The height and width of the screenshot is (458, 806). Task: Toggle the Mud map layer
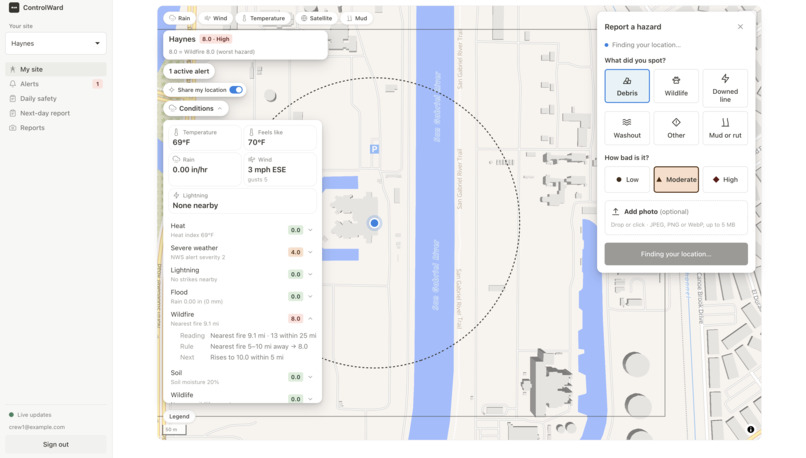(357, 18)
